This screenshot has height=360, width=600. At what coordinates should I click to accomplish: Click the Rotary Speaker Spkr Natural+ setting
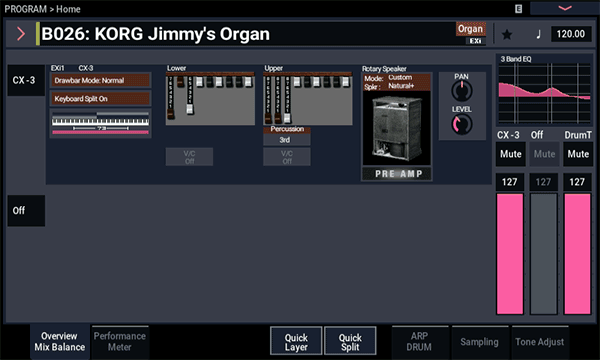[x=396, y=86]
